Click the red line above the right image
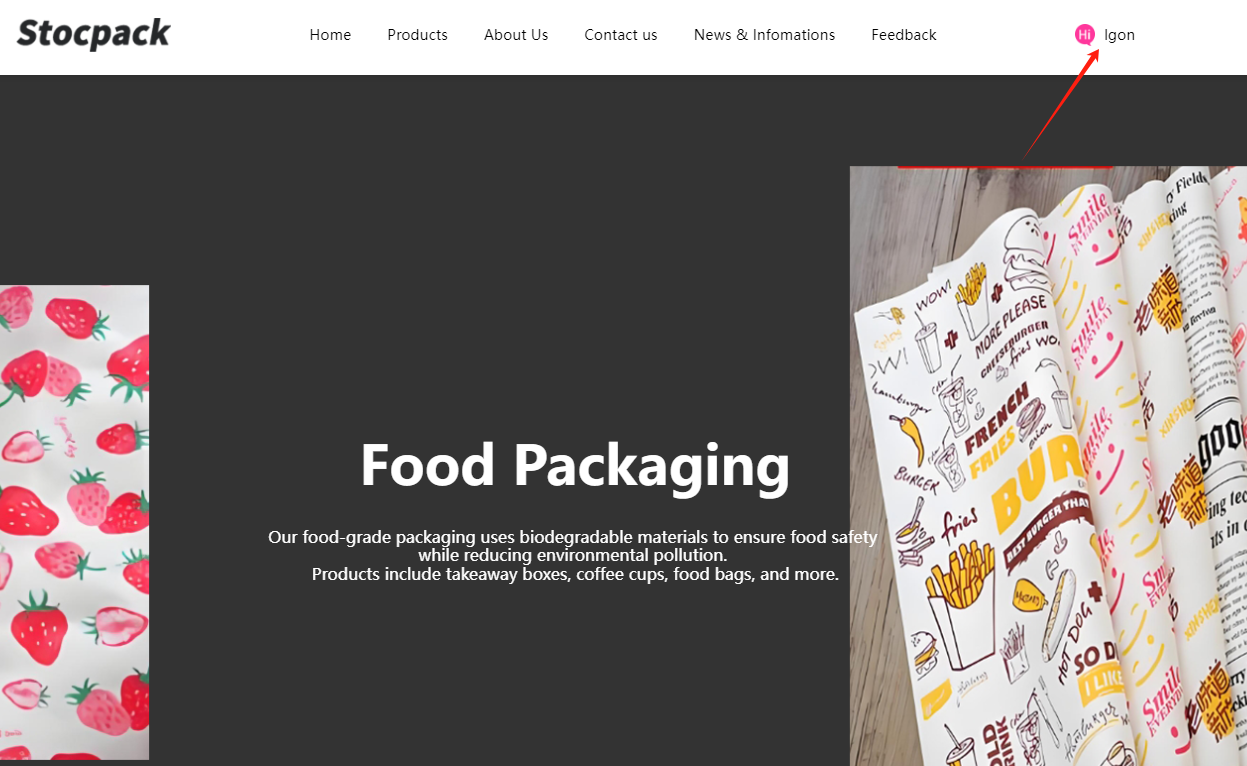Viewport: 1247px width, 766px height. click(x=1005, y=166)
